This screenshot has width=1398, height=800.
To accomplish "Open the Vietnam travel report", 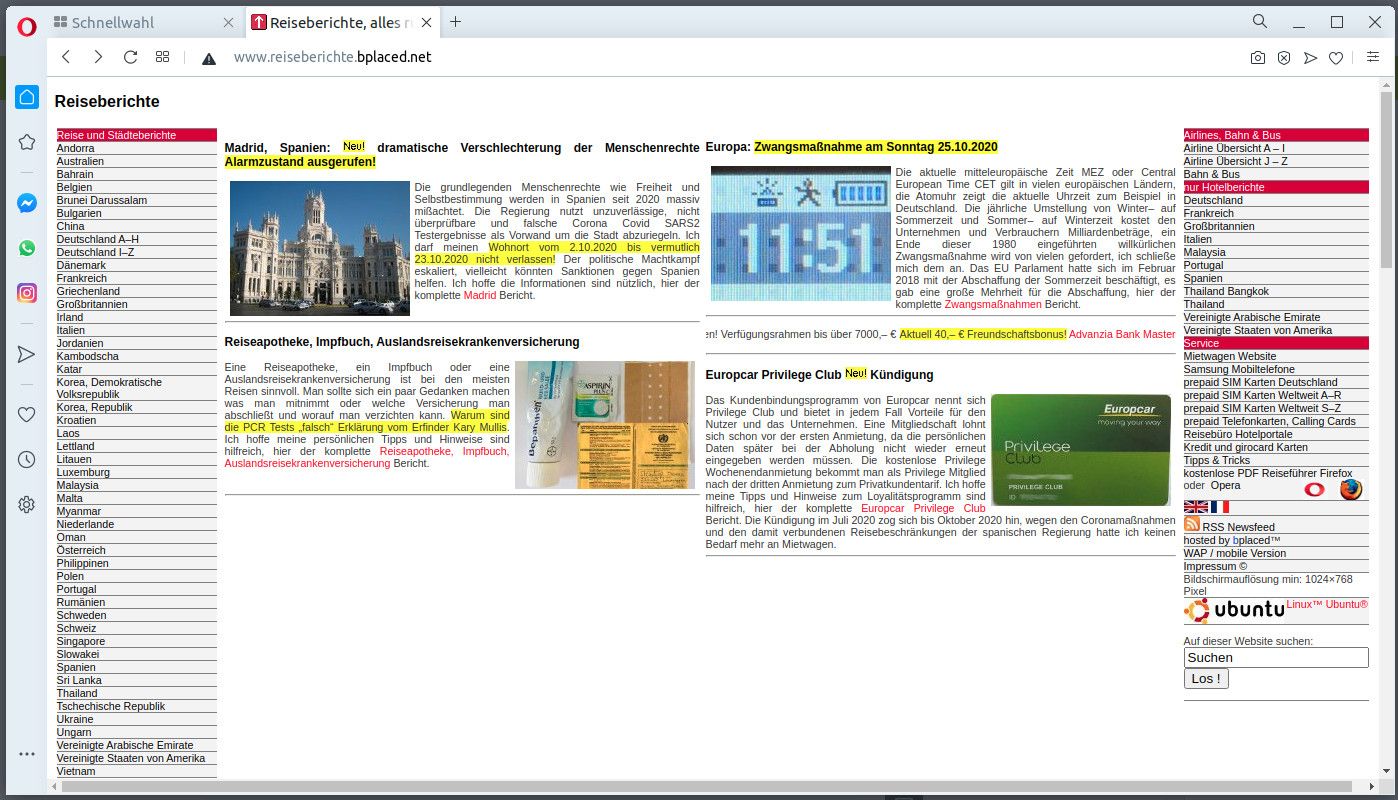I will [x=76, y=771].
